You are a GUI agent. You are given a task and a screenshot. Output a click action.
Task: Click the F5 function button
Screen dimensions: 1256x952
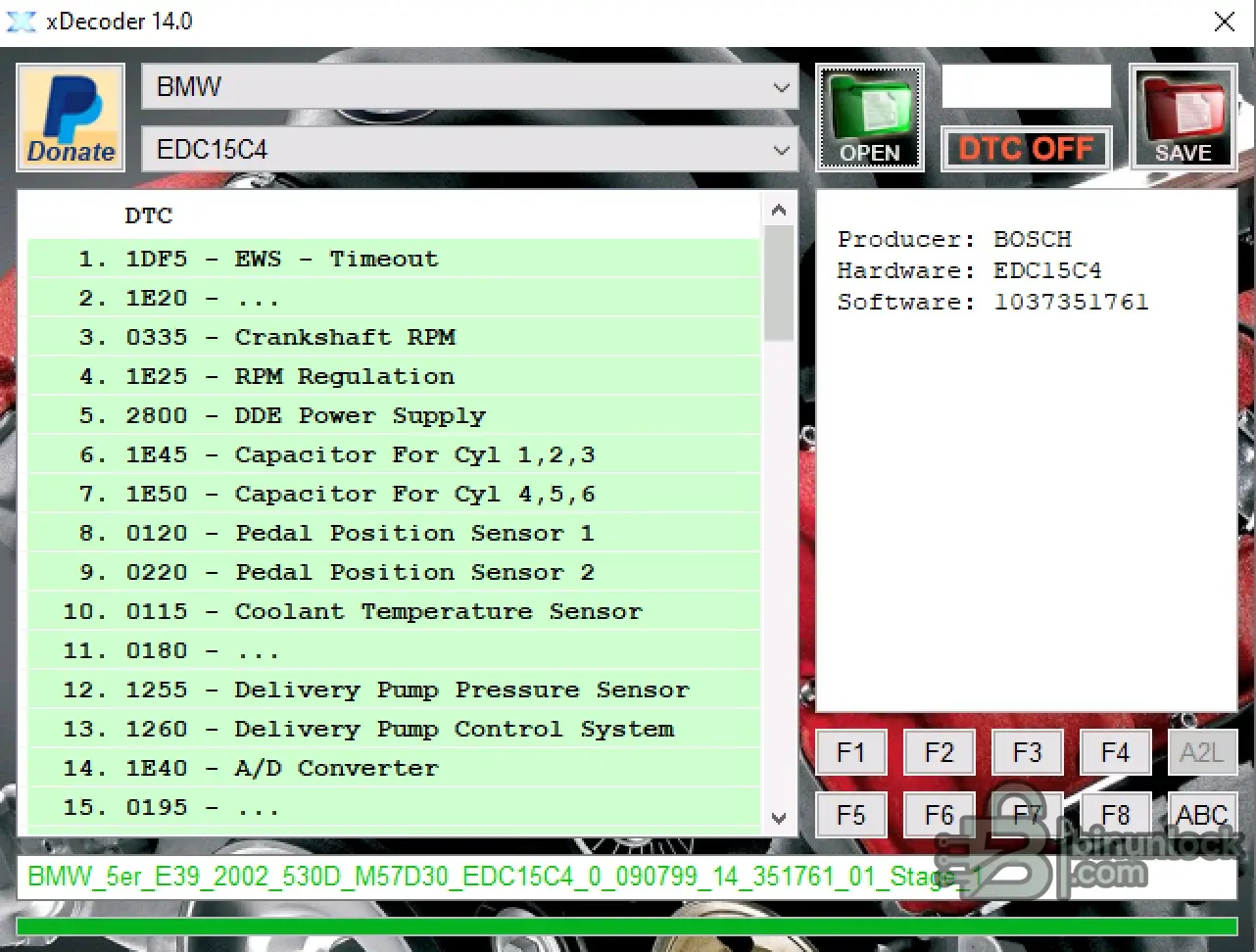pyautogui.click(x=850, y=815)
